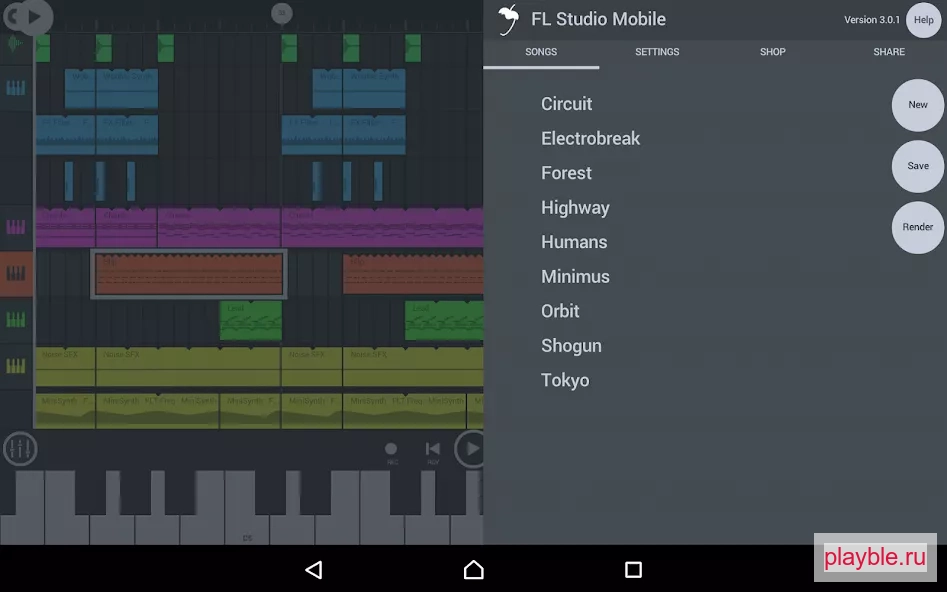Tap Android recent apps button

point(633,570)
